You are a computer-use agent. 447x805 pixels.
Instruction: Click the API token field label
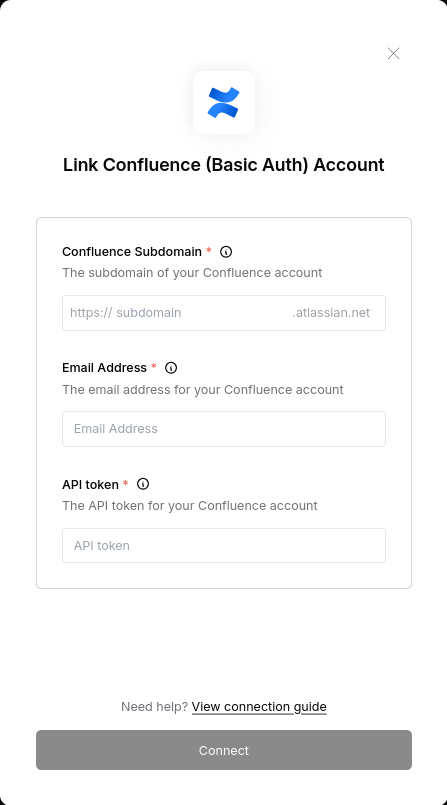(x=90, y=484)
